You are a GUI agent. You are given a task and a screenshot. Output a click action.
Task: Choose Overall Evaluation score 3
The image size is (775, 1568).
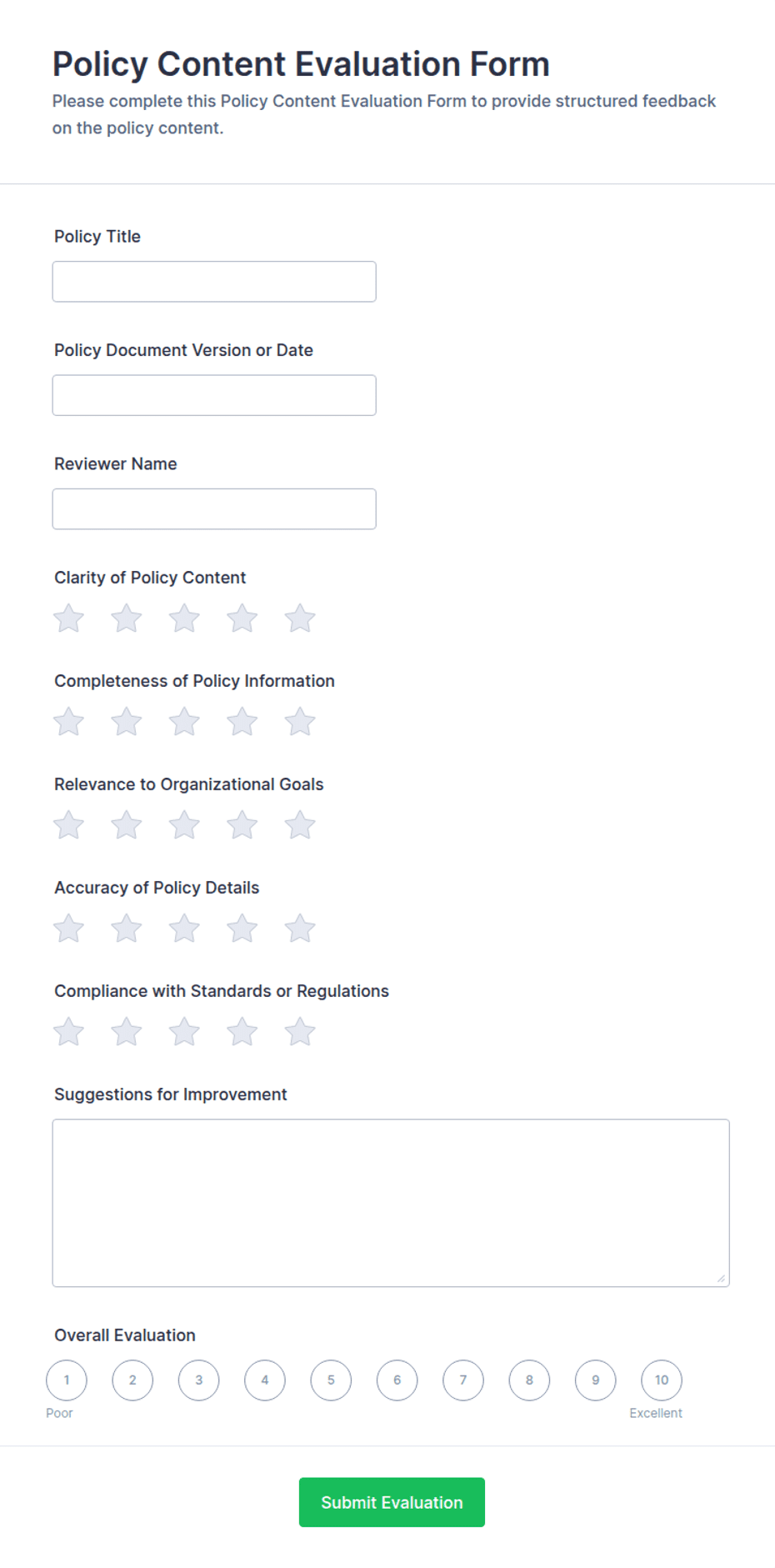[x=198, y=1380]
